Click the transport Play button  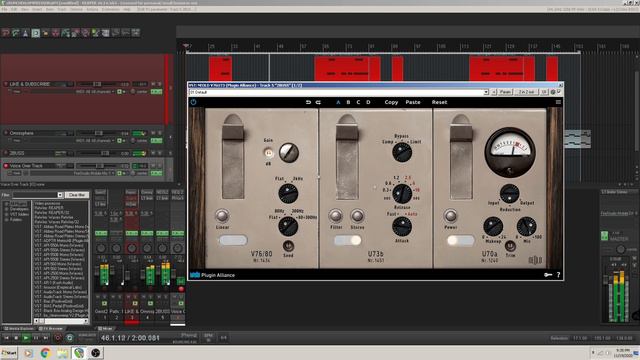pyautogui.click(x=26, y=338)
